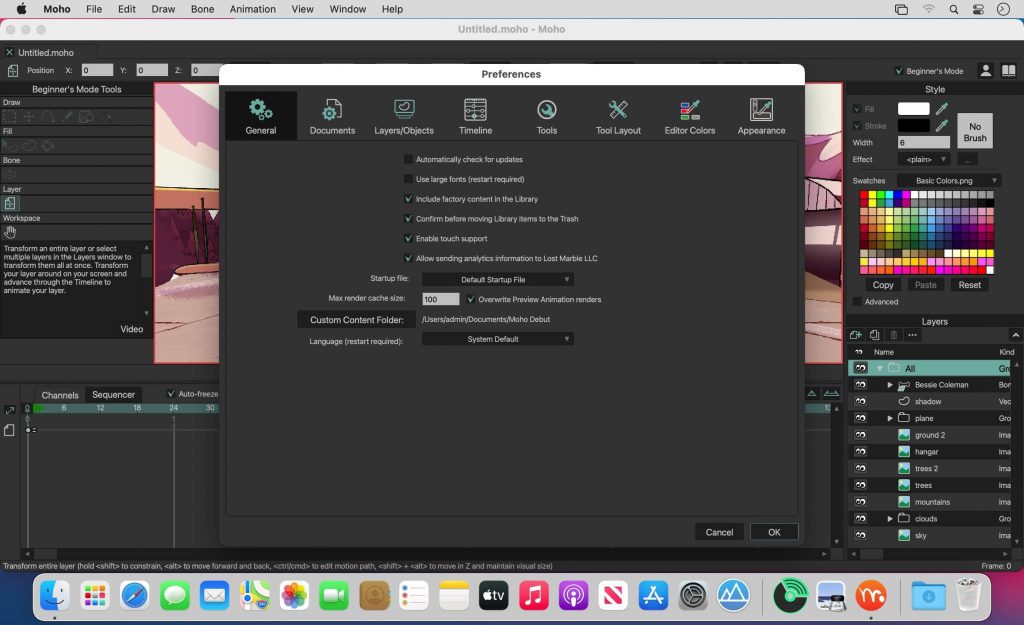Open the Language dropdown

point(497,339)
